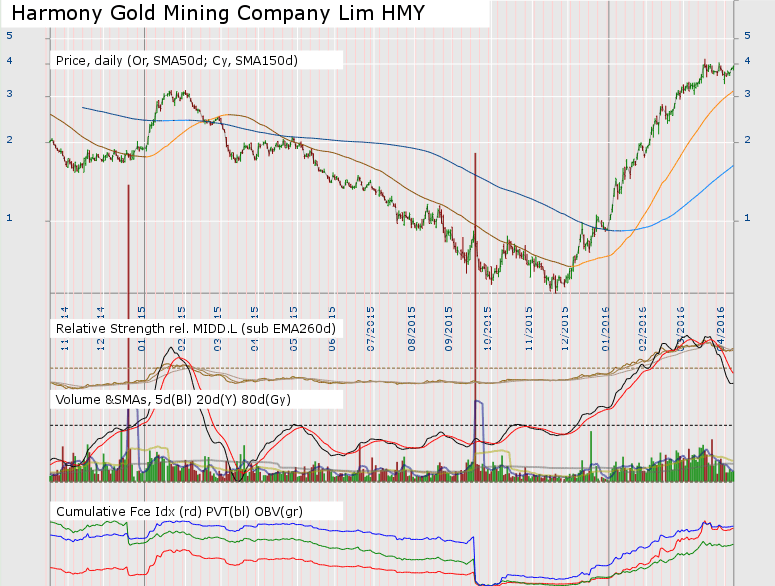The width and height of the screenshot is (775, 586).
Task: Select the 'Relative Strength rel. MIDD.L (sub EMA260d)' label
Action: pos(196,329)
